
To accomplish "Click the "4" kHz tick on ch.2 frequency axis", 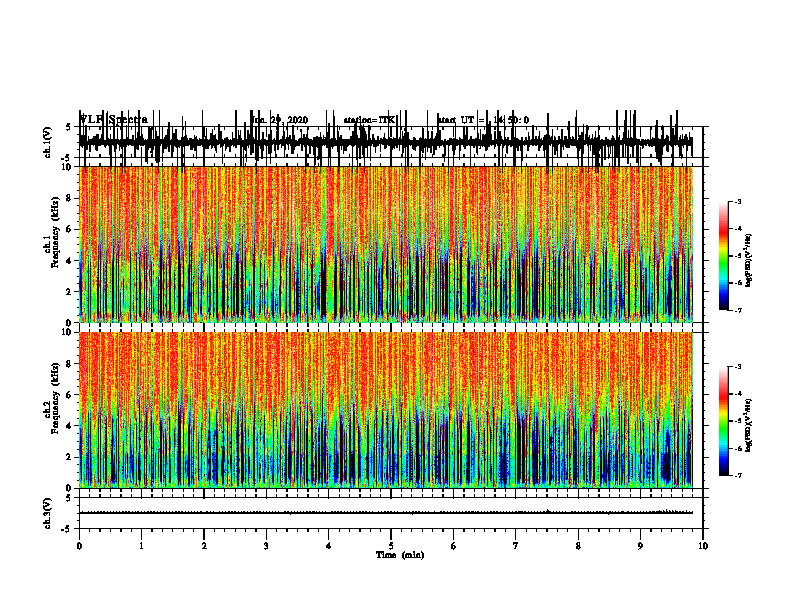I will coord(69,426).
